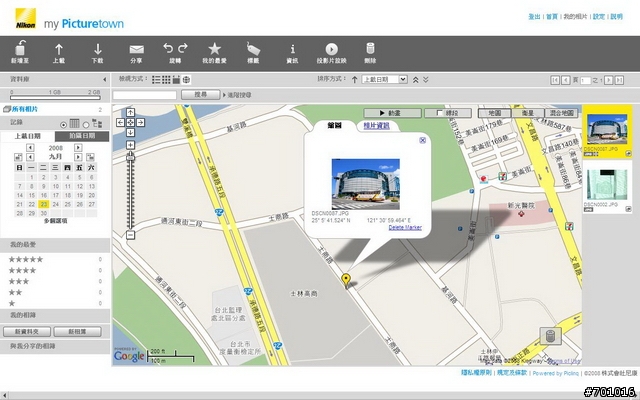
Task: Click the 新資料夾 new folder button
Action: tap(27, 332)
